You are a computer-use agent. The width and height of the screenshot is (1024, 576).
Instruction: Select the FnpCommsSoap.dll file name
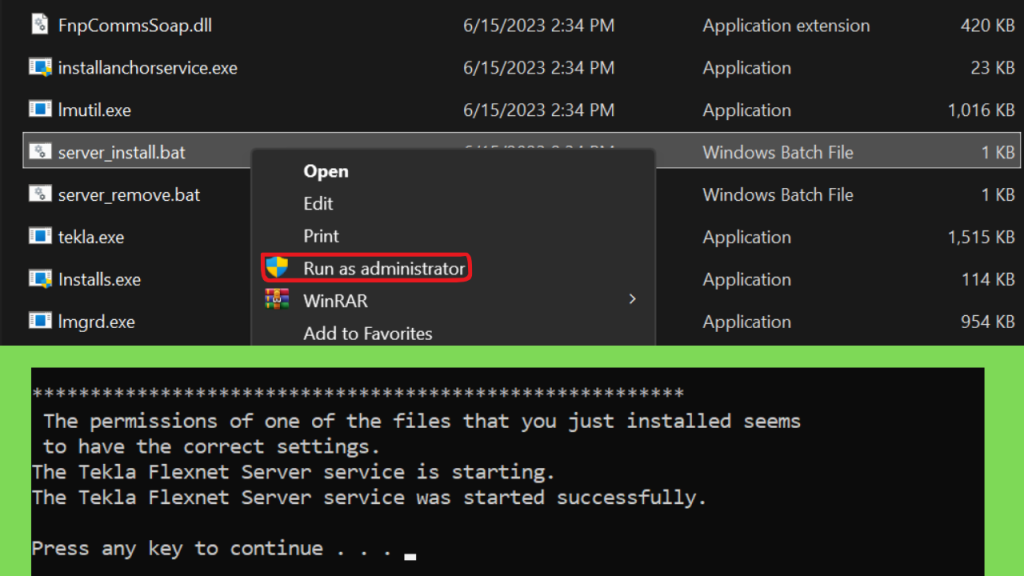tap(135, 25)
